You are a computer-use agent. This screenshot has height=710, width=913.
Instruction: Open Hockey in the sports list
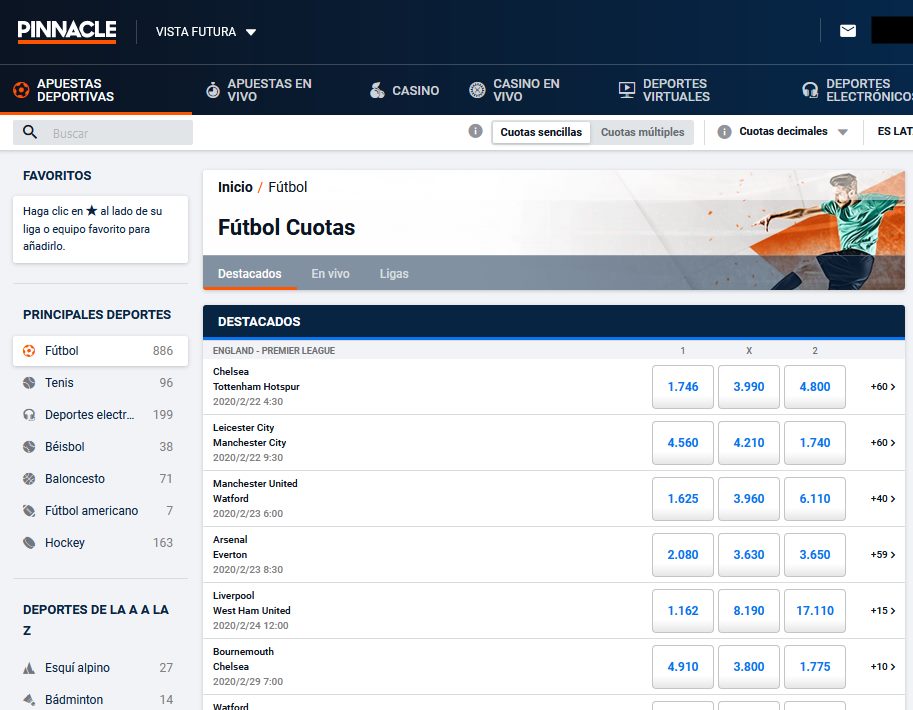click(x=100, y=543)
